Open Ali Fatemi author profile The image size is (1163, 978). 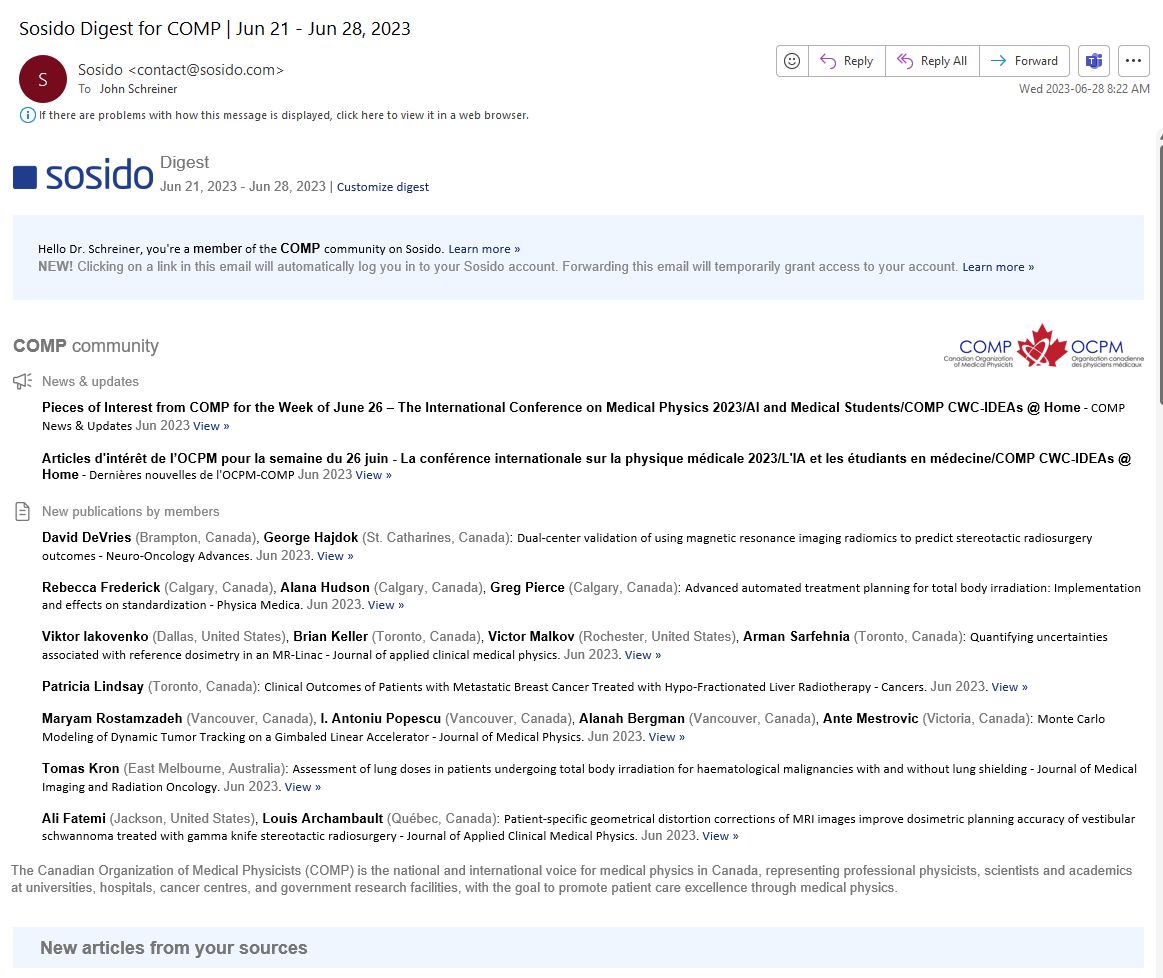click(73, 818)
